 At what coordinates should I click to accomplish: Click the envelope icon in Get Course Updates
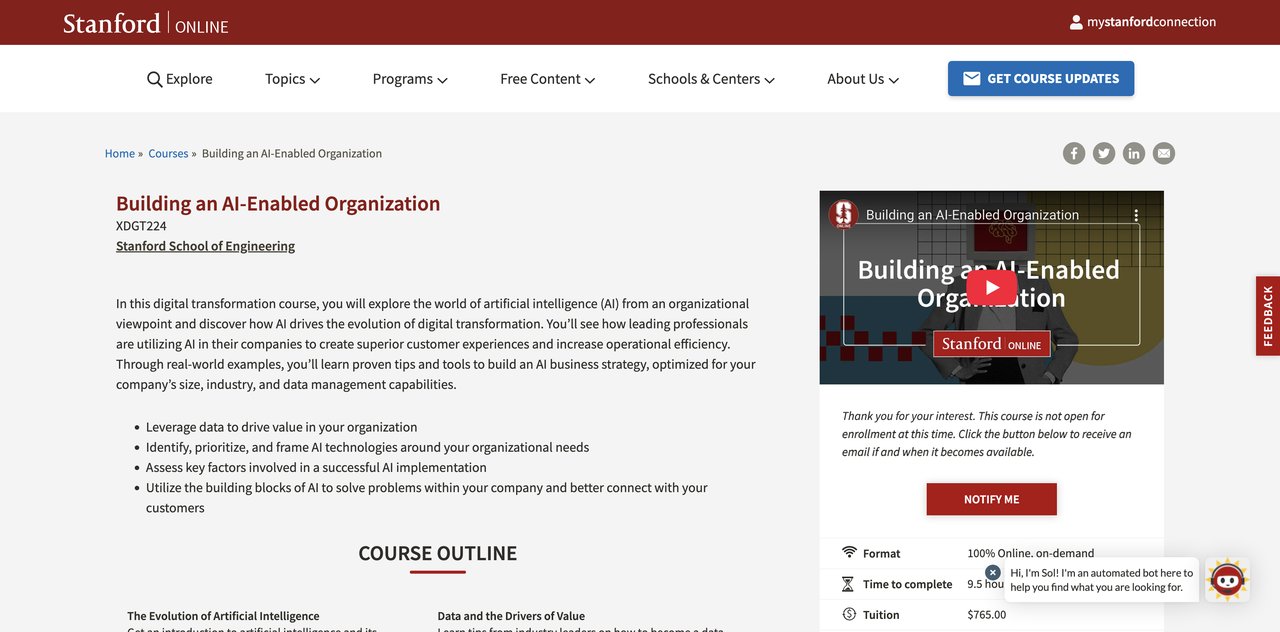972,79
